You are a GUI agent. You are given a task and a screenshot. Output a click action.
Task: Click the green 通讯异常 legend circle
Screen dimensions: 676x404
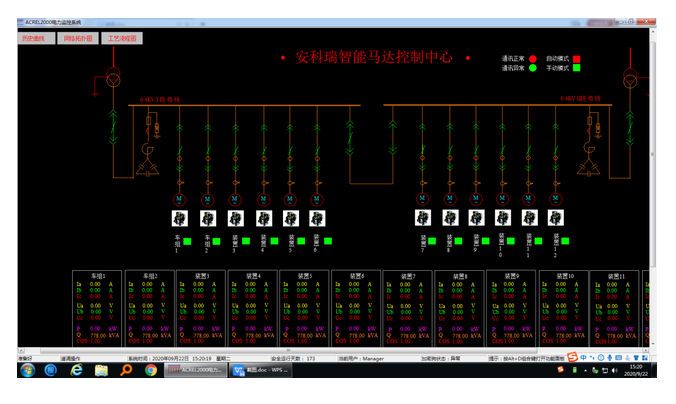tap(533, 68)
